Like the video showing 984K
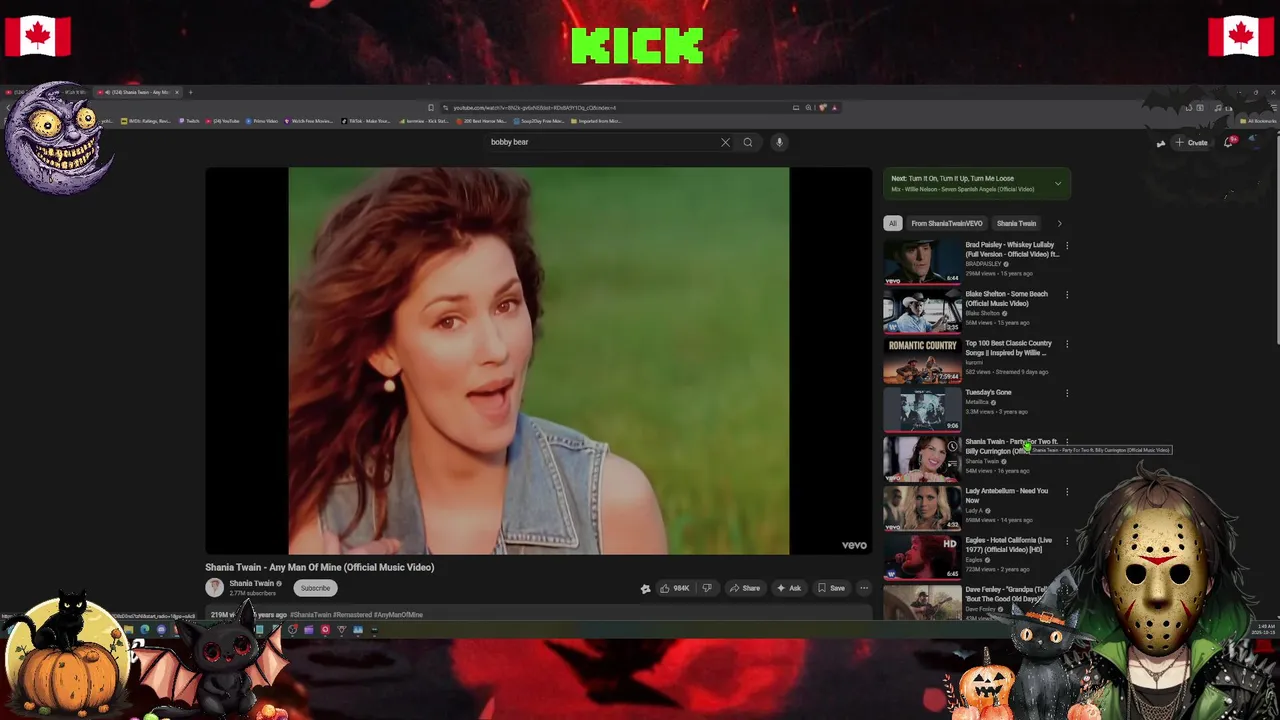 [x=675, y=588]
